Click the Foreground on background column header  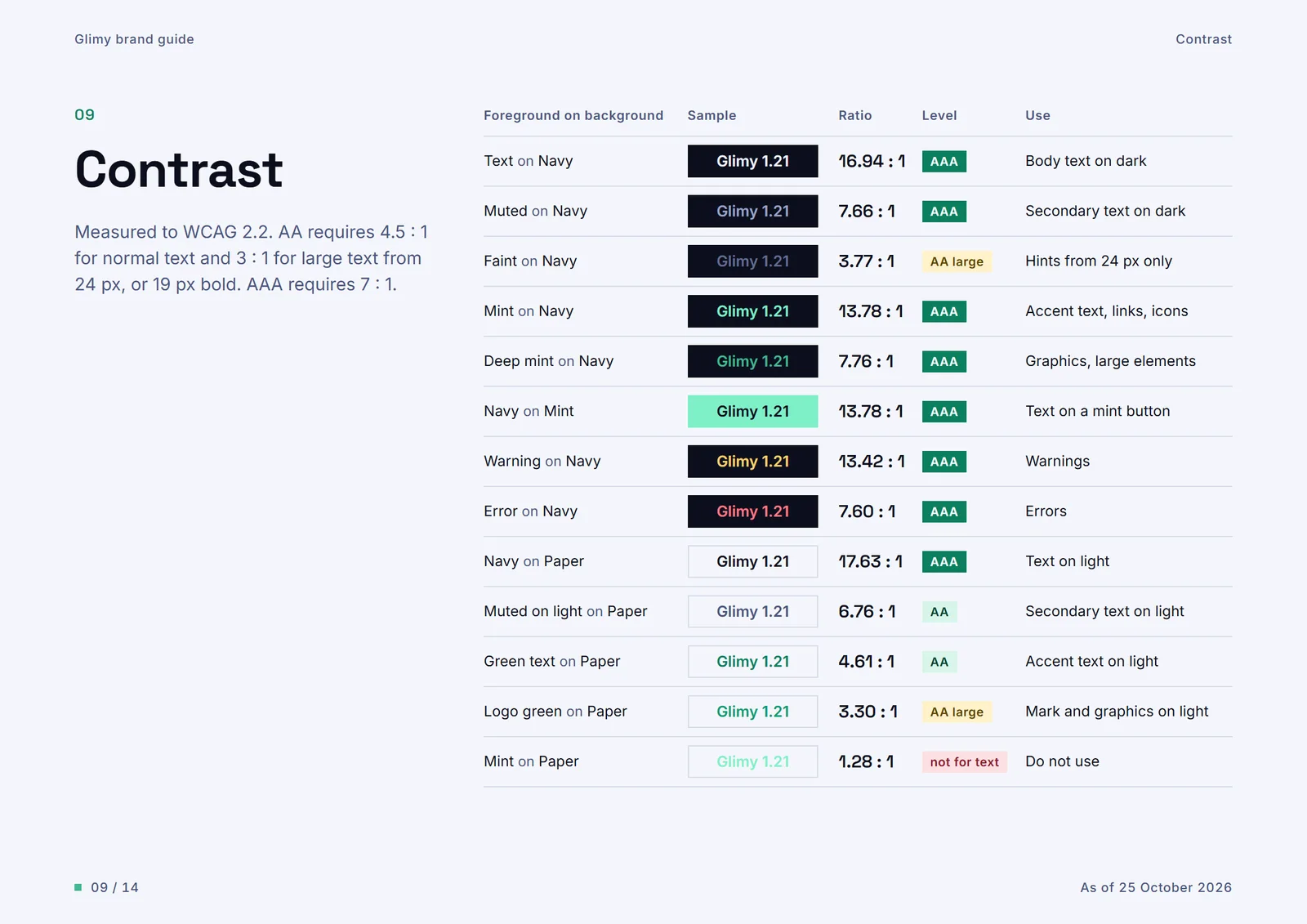(573, 115)
